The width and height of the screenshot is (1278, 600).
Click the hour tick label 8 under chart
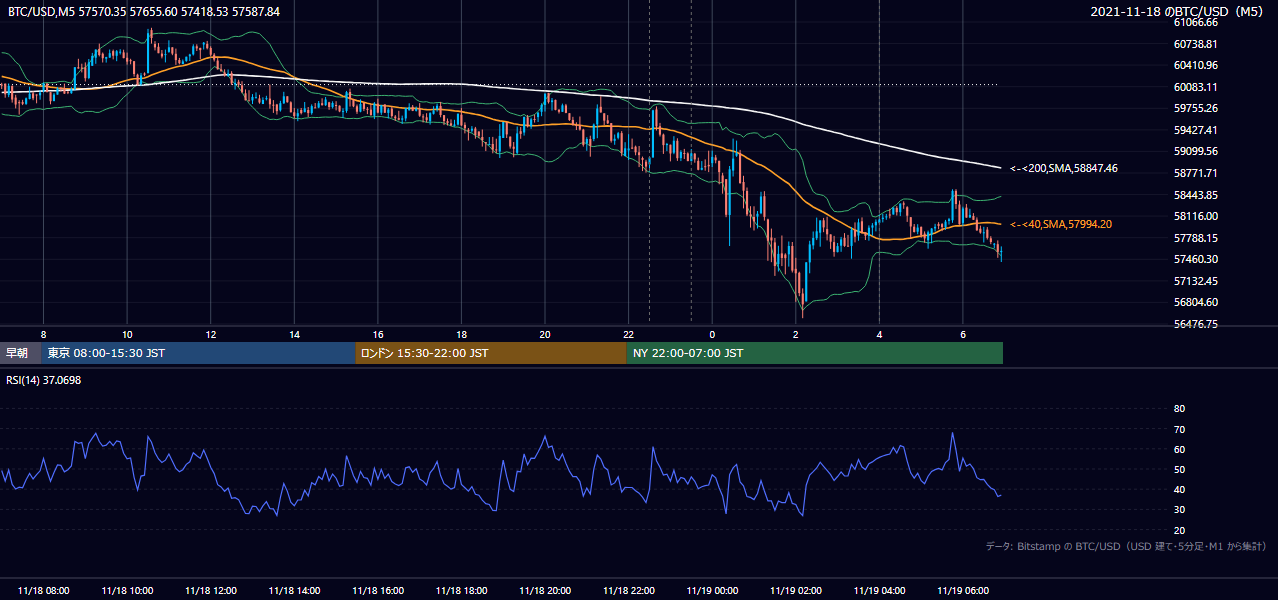43,334
